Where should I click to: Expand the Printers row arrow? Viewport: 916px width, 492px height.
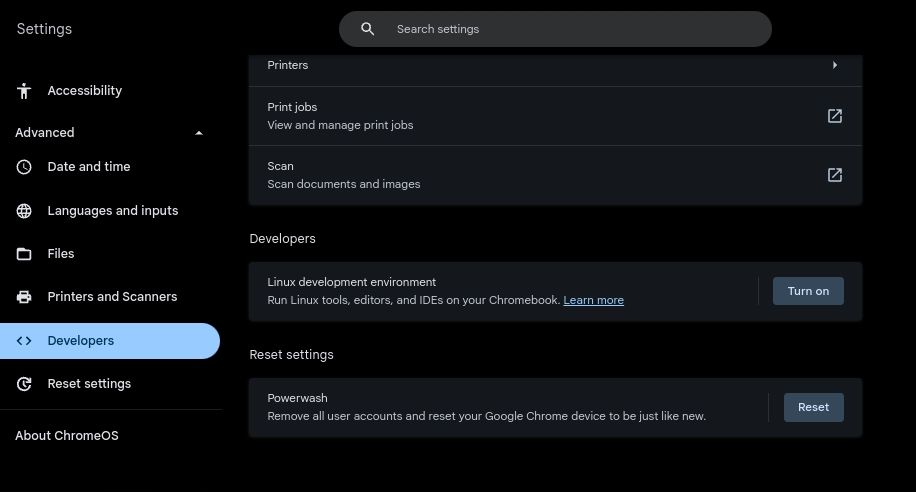pyautogui.click(x=835, y=65)
